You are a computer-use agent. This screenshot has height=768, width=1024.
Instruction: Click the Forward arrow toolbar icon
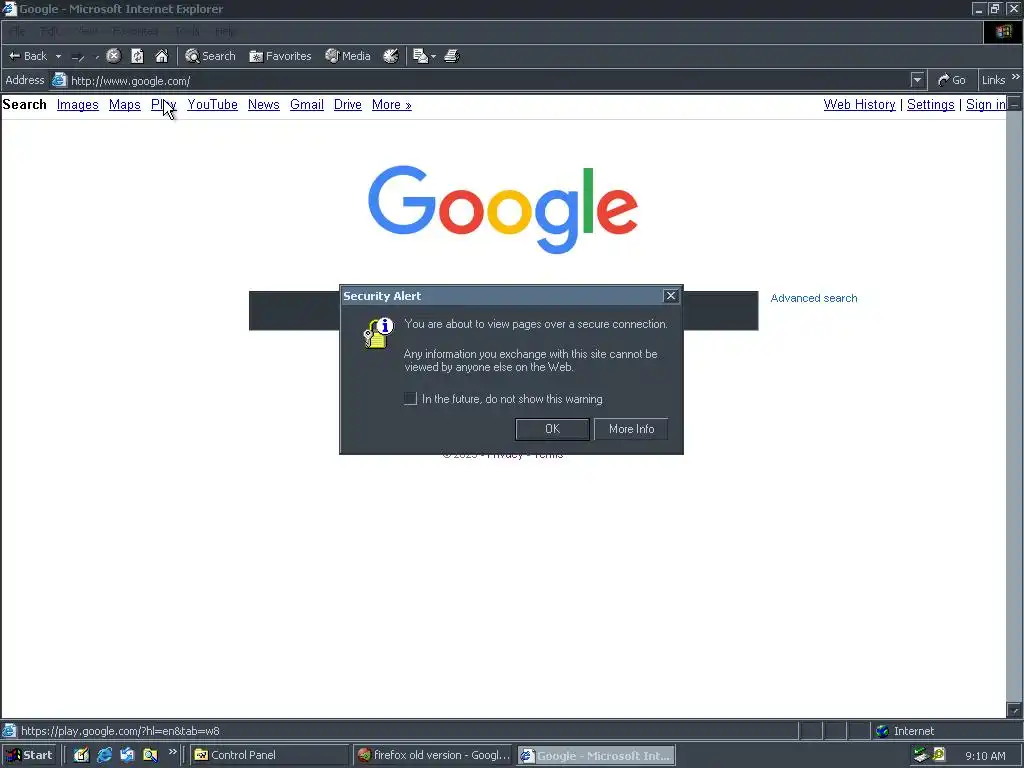coord(78,57)
